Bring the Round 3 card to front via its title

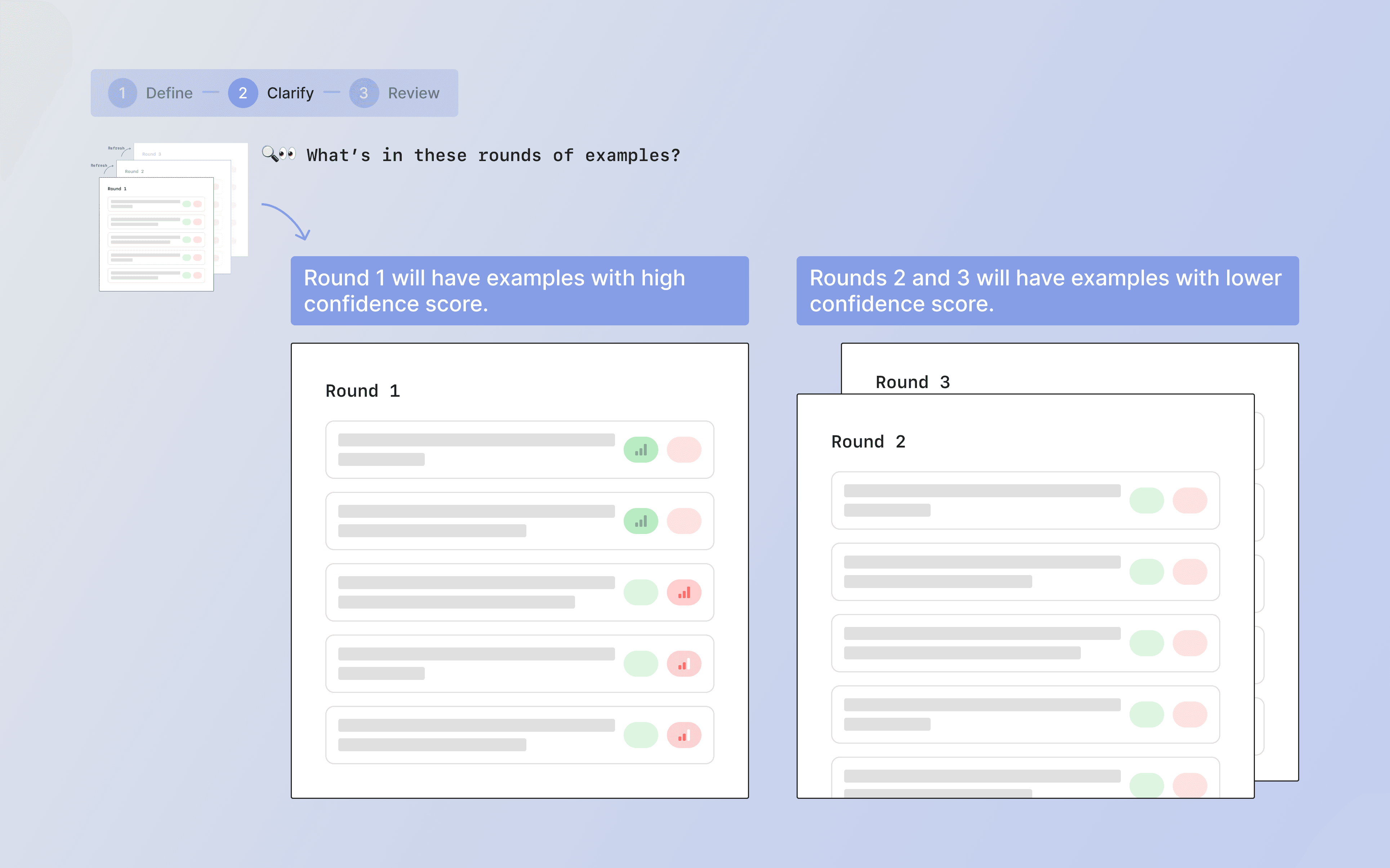[913, 382]
